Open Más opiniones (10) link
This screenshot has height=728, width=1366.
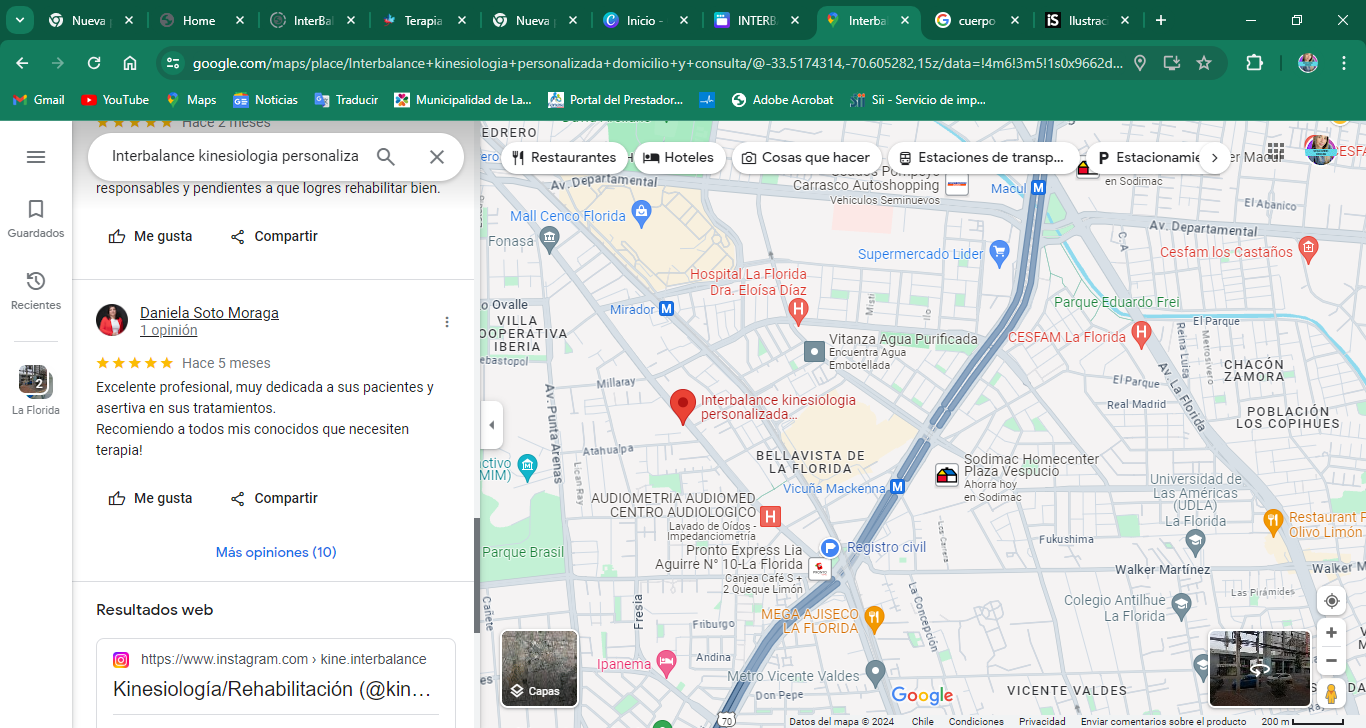click(276, 552)
